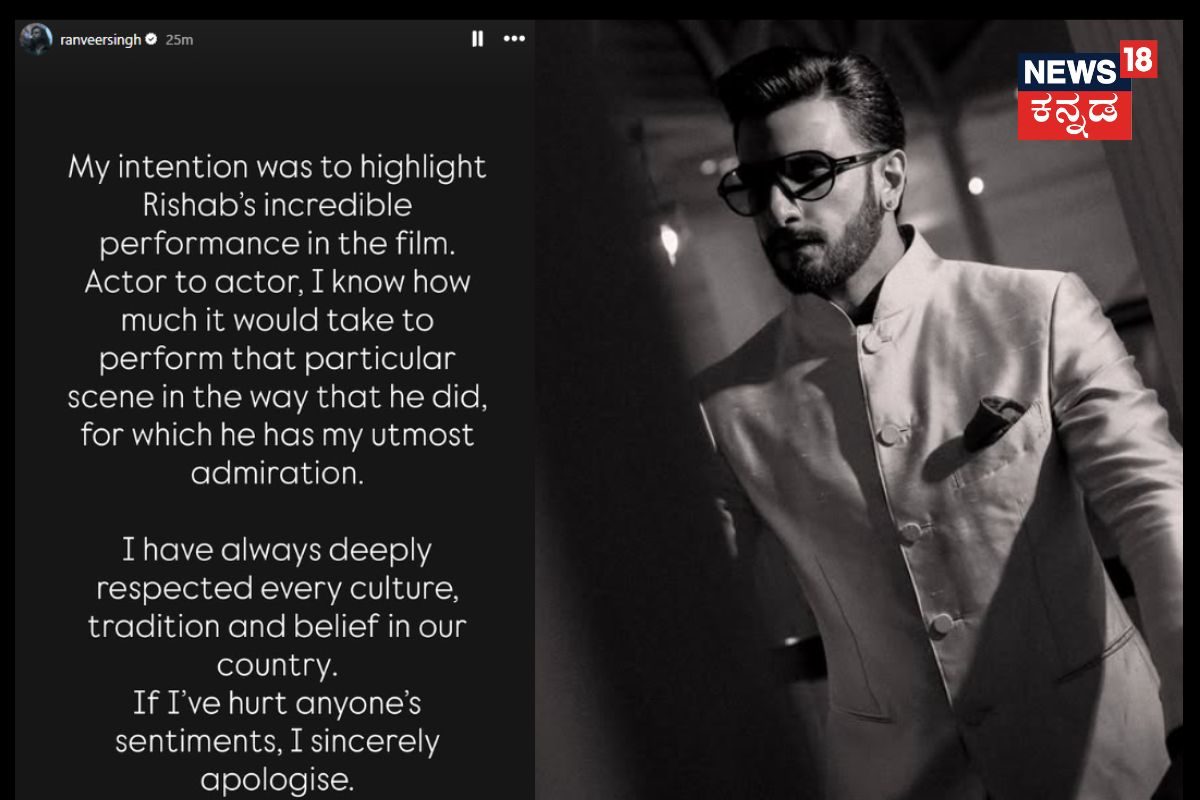Click the line 'If I've hurt anyone's'
1200x800 pixels.
[x=277, y=703]
